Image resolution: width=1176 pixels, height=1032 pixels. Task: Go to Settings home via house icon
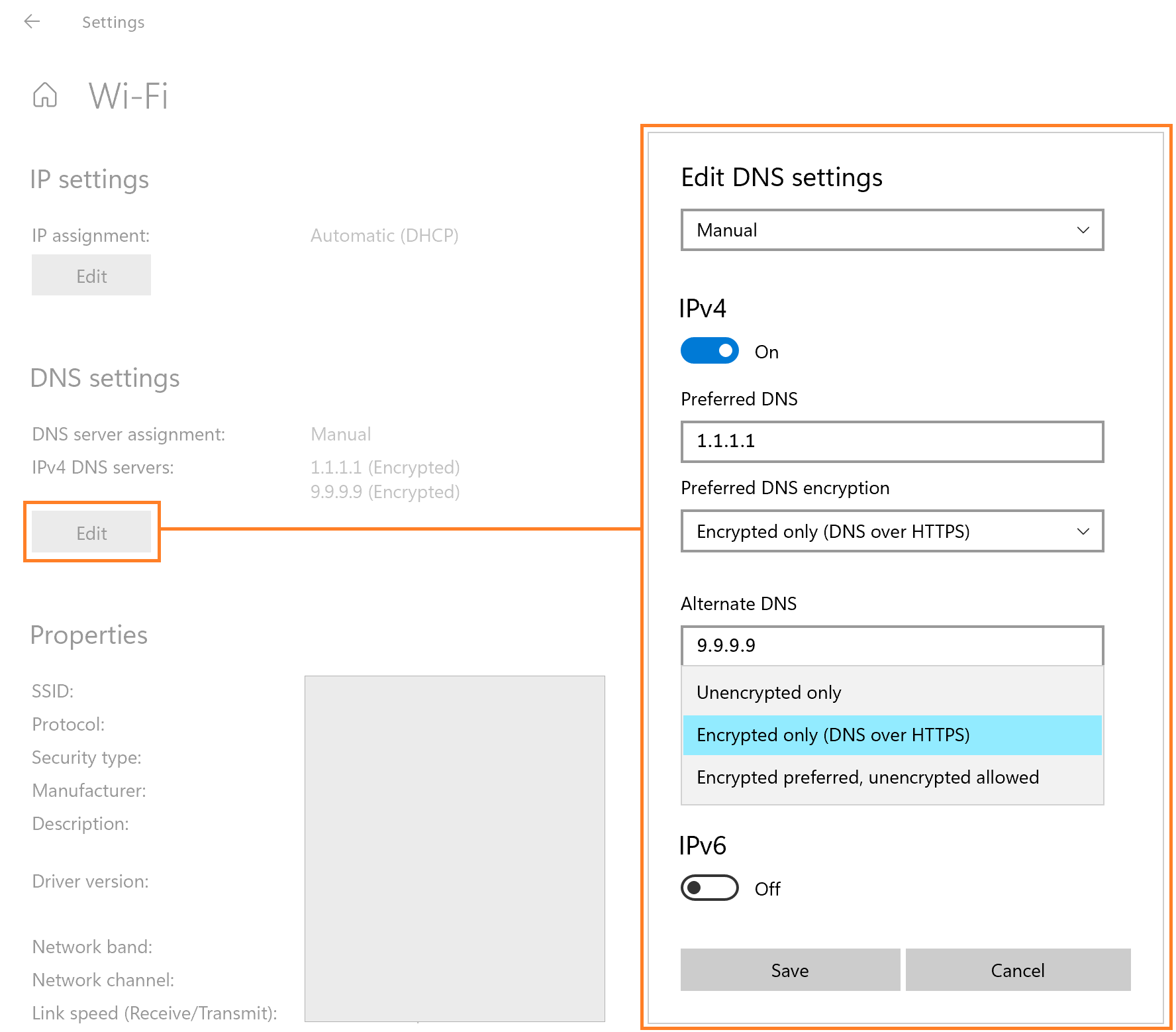pos(45,95)
